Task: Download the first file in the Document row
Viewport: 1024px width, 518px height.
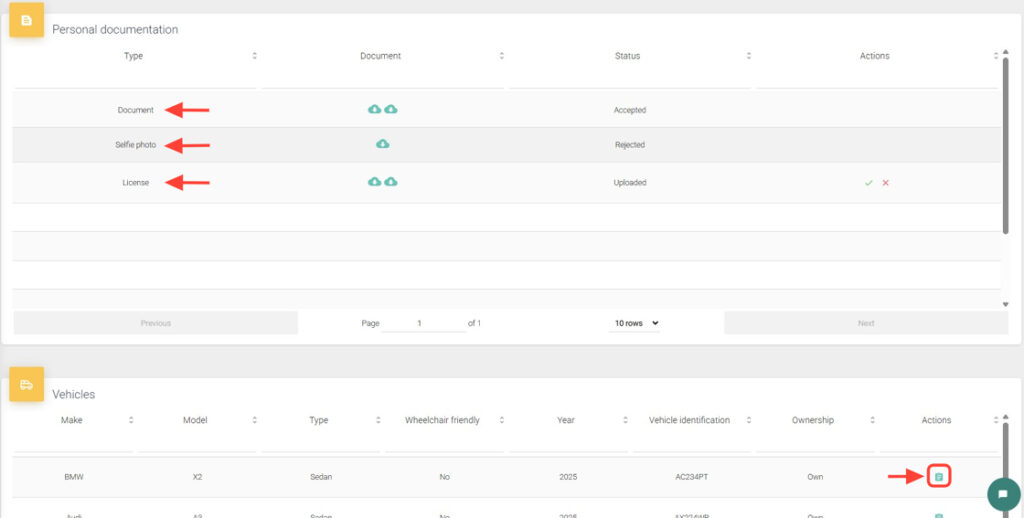Action: [x=374, y=109]
